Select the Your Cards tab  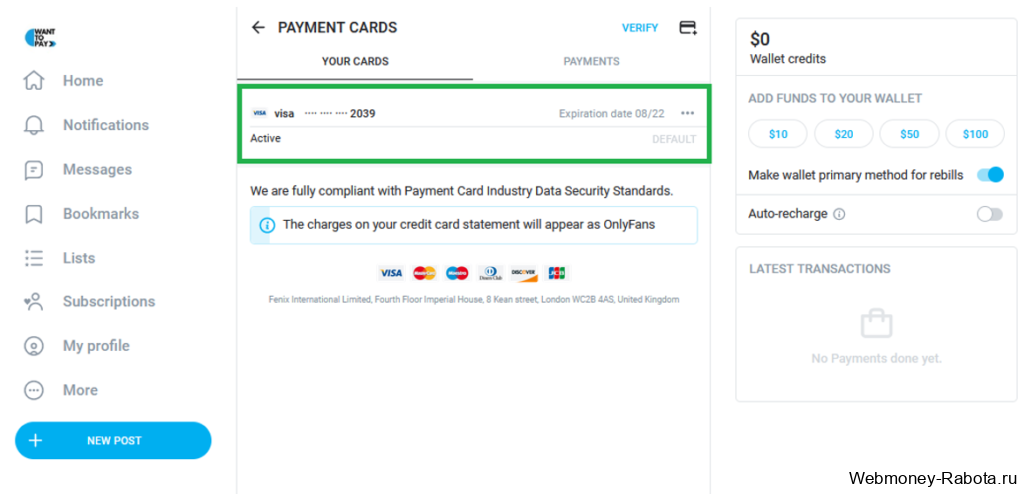tap(355, 61)
